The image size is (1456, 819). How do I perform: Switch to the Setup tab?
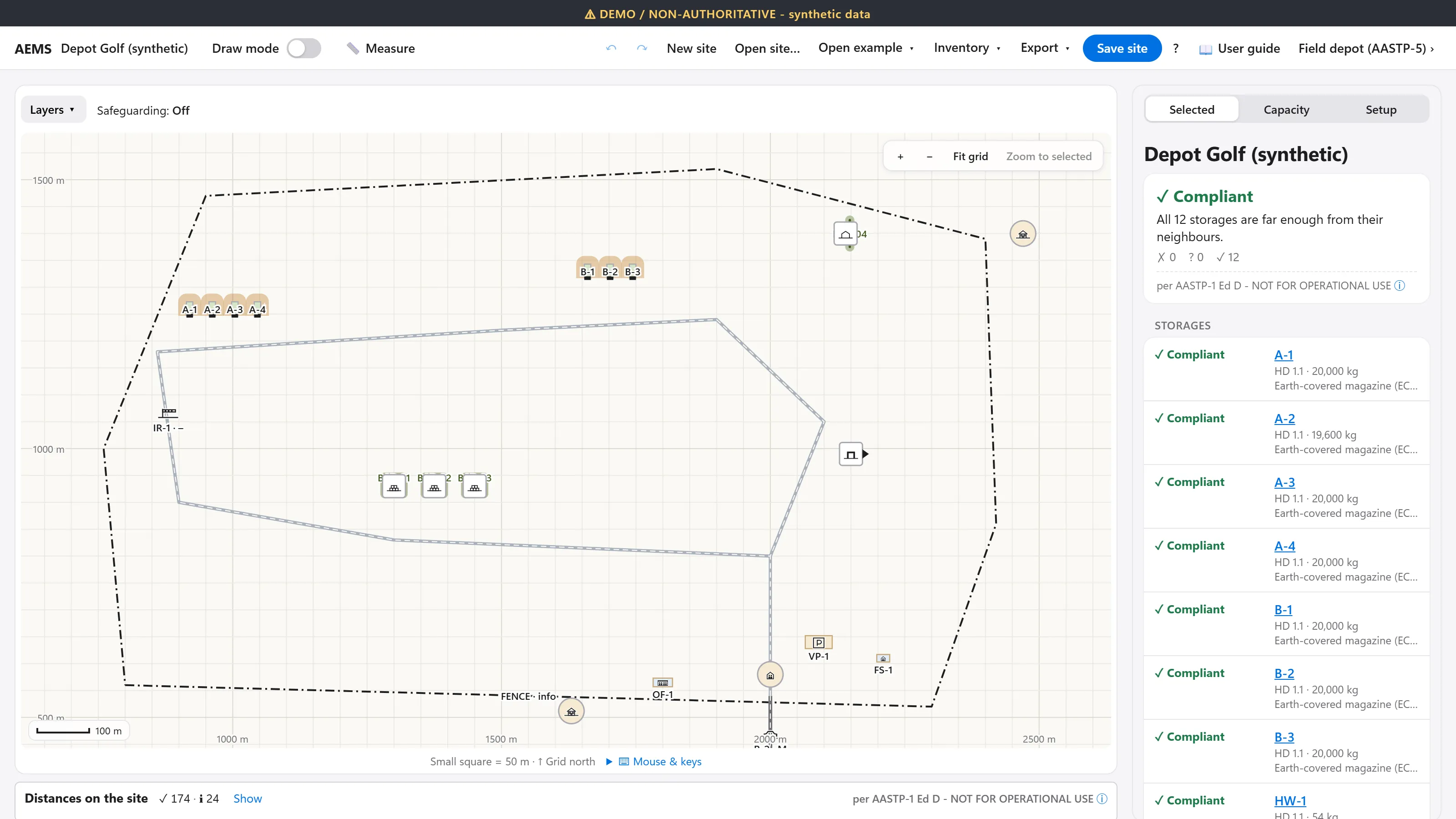click(1381, 110)
